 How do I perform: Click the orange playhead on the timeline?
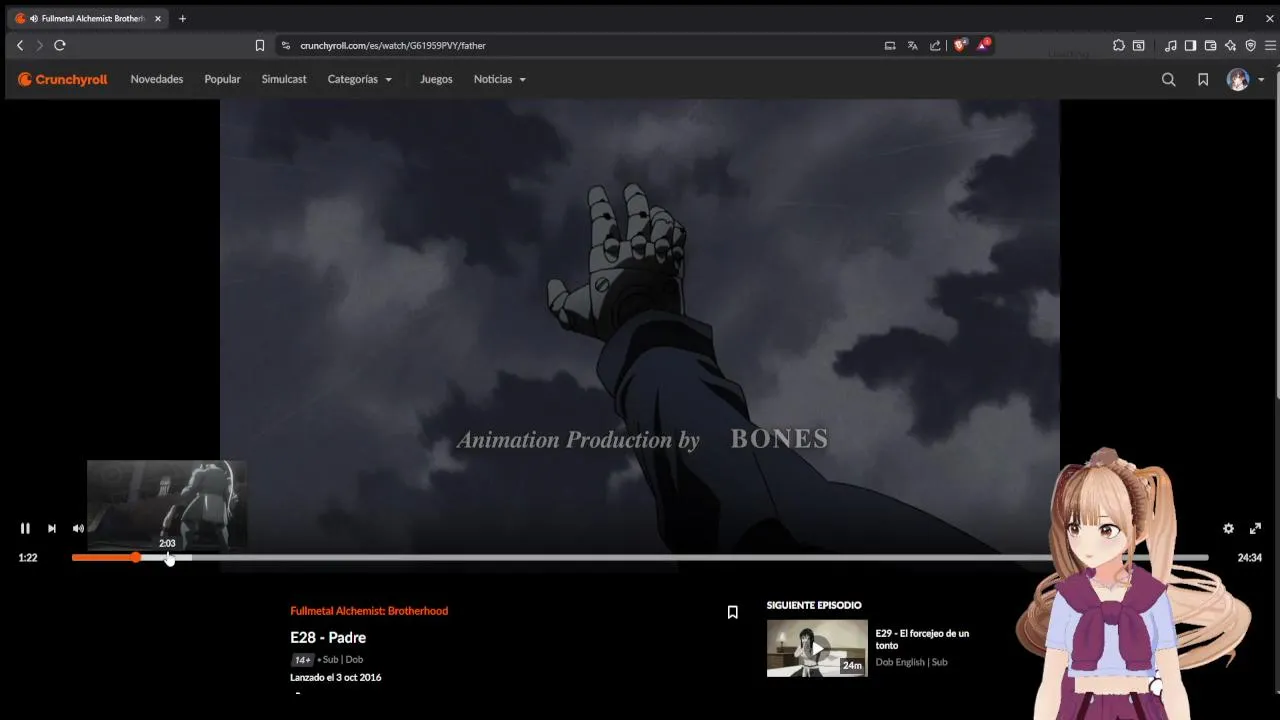tap(135, 557)
